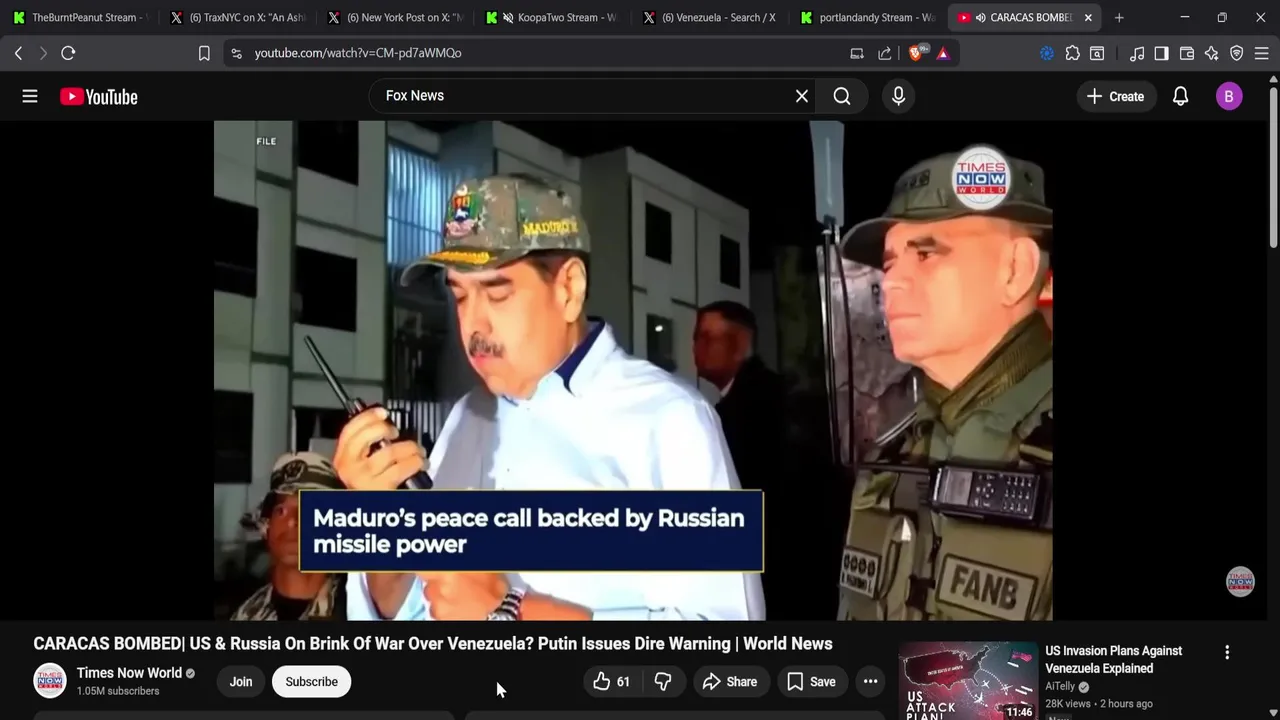The width and height of the screenshot is (1280, 720).
Task: View site information icon in address bar
Action: [x=236, y=53]
